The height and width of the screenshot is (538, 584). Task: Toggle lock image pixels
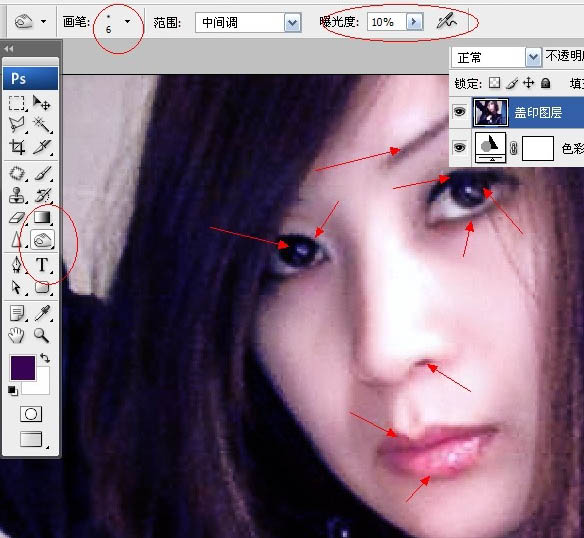[x=512, y=83]
